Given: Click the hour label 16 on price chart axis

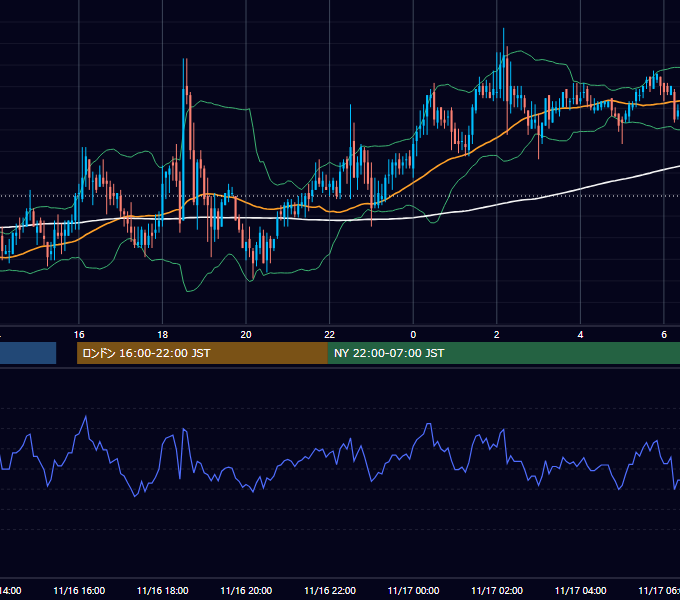Looking at the screenshot, I should 79,335.
